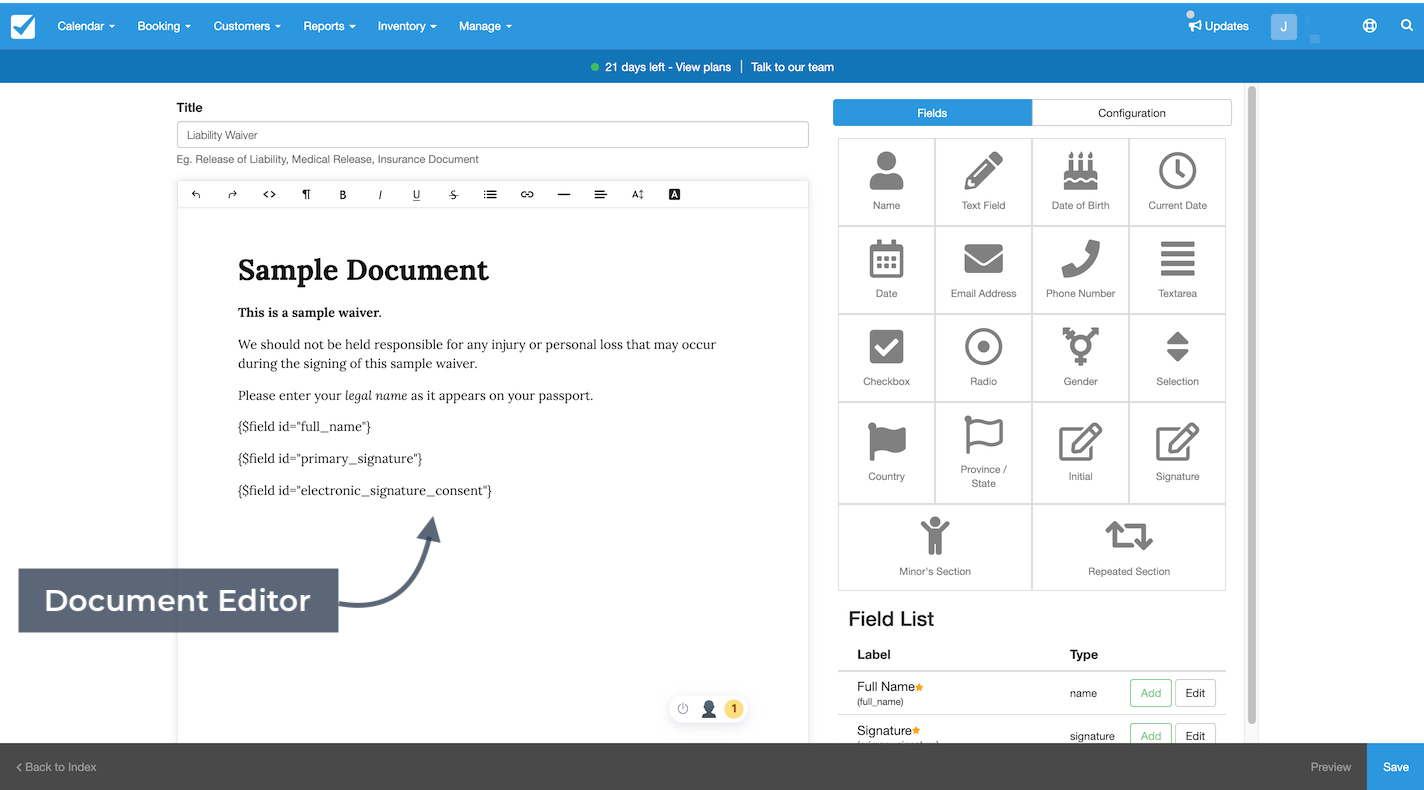Image resolution: width=1424 pixels, height=790 pixels.
Task: Open the text color icon
Action: (x=674, y=195)
